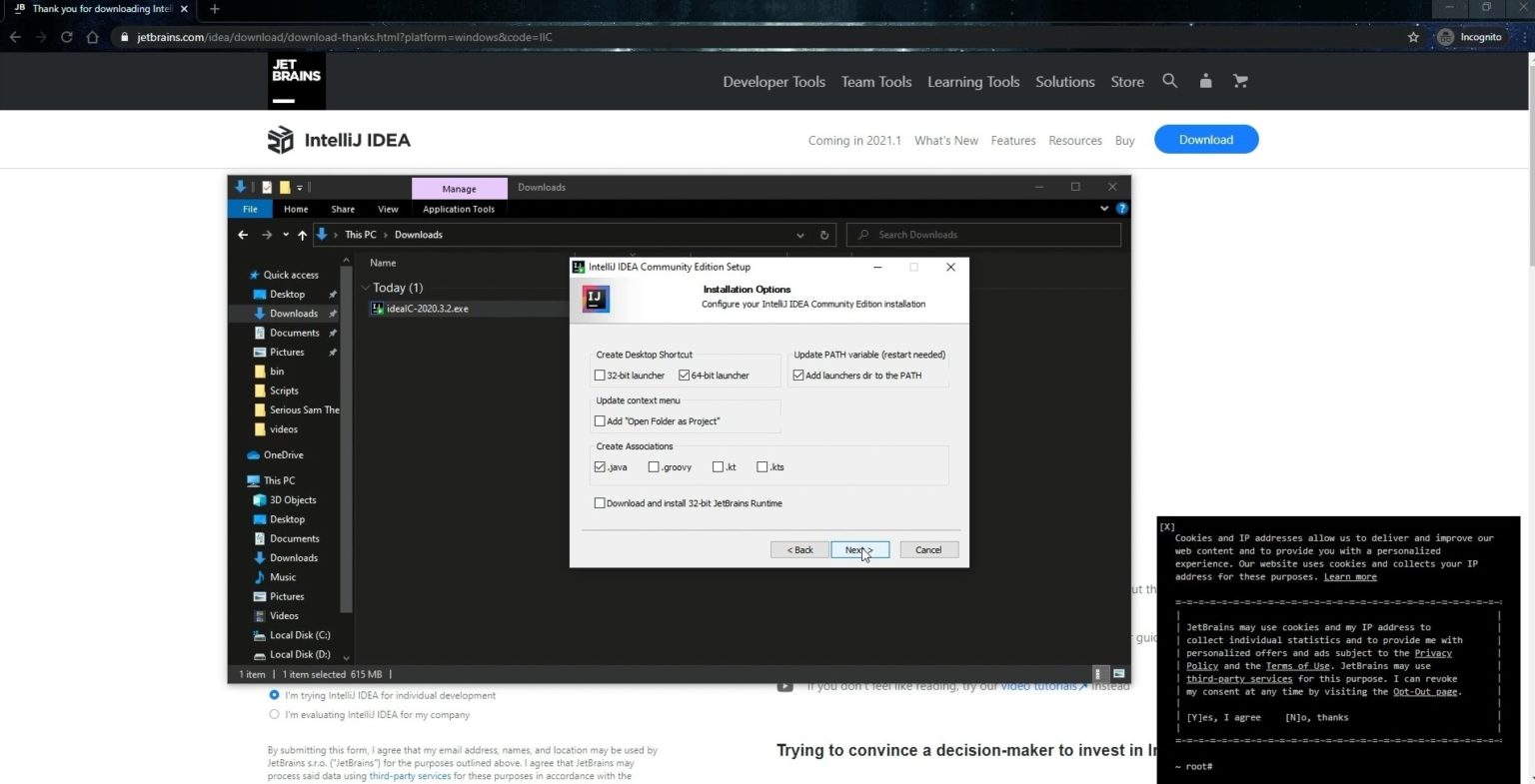Click the site lock icon in address bar
Image resolution: width=1535 pixels, height=784 pixels.
124,37
